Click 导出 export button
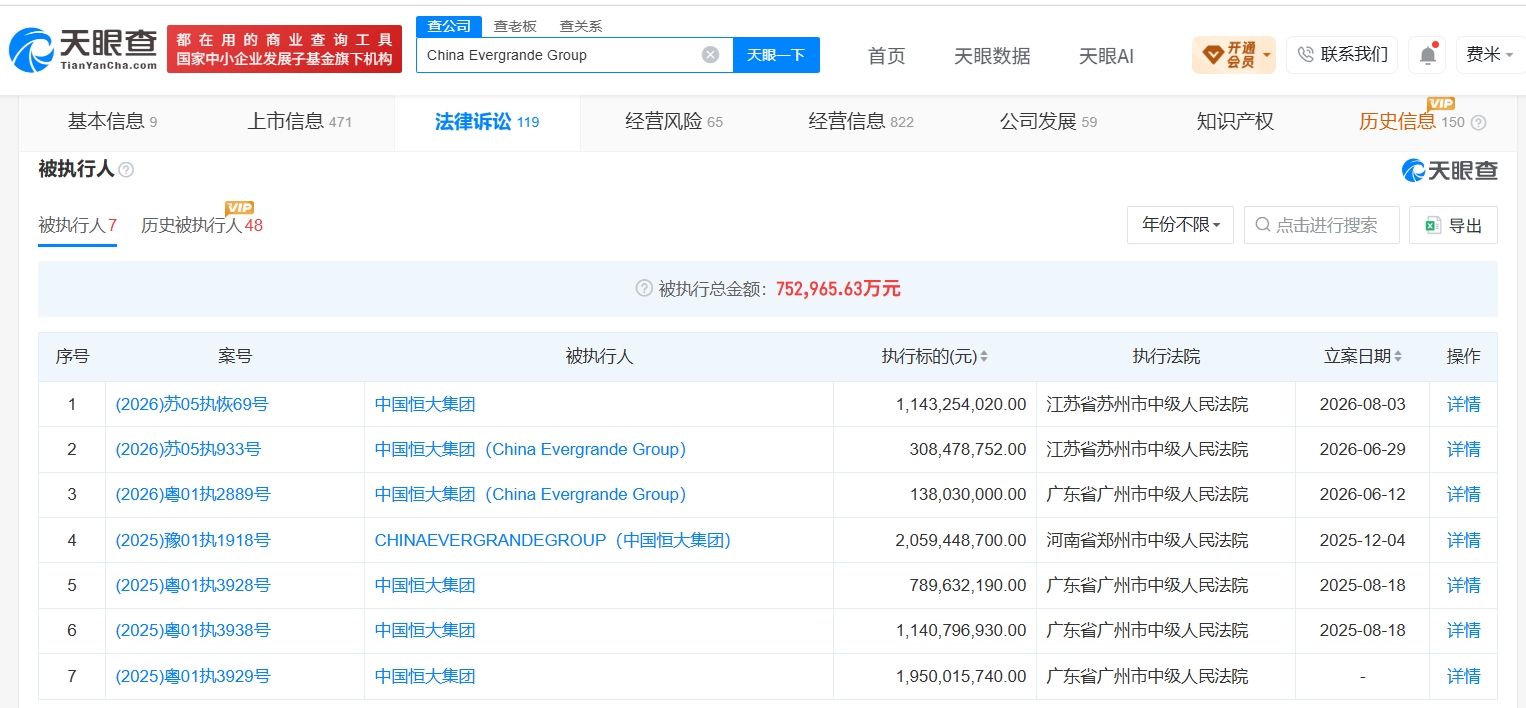This screenshot has height=708, width=1526. click(x=1453, y=225)
